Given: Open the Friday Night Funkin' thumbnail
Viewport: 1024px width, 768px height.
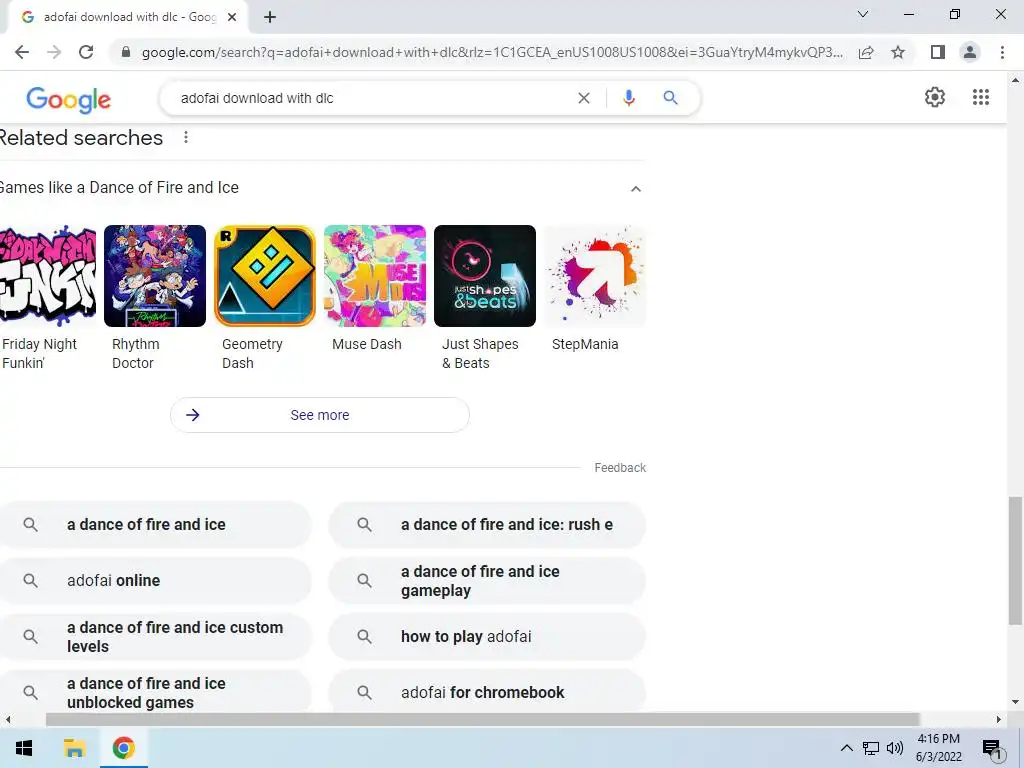Looking at the screenshot, I should 48,276.
